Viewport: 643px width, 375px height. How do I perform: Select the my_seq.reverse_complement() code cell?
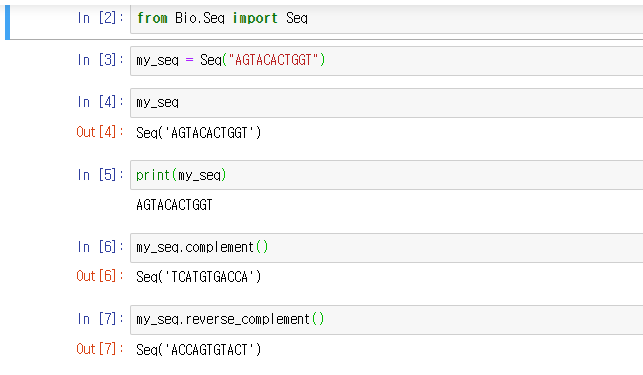tap(386, 320)
